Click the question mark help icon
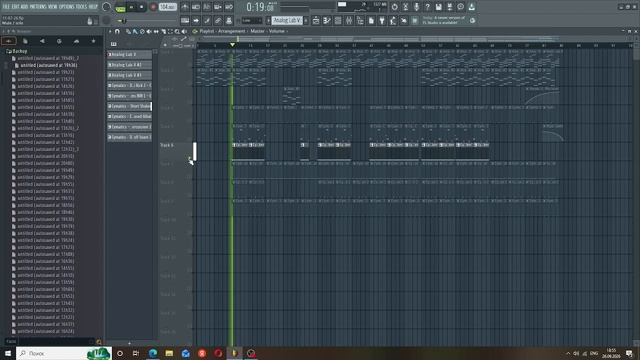The width and height of the screenshot is (640, 360). (x=427, y=7)
